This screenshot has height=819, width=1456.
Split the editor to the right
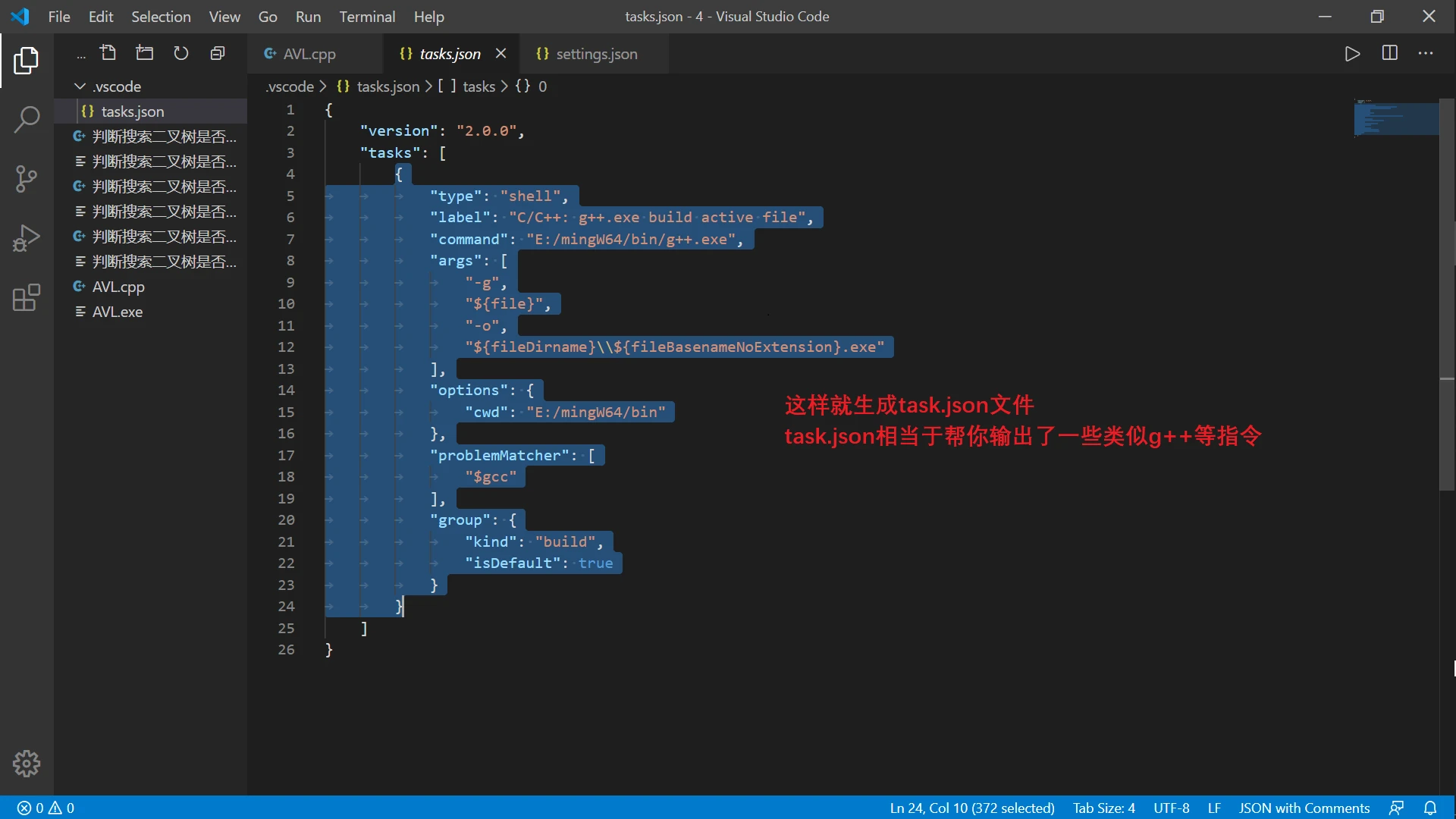tap(1389, 53)
